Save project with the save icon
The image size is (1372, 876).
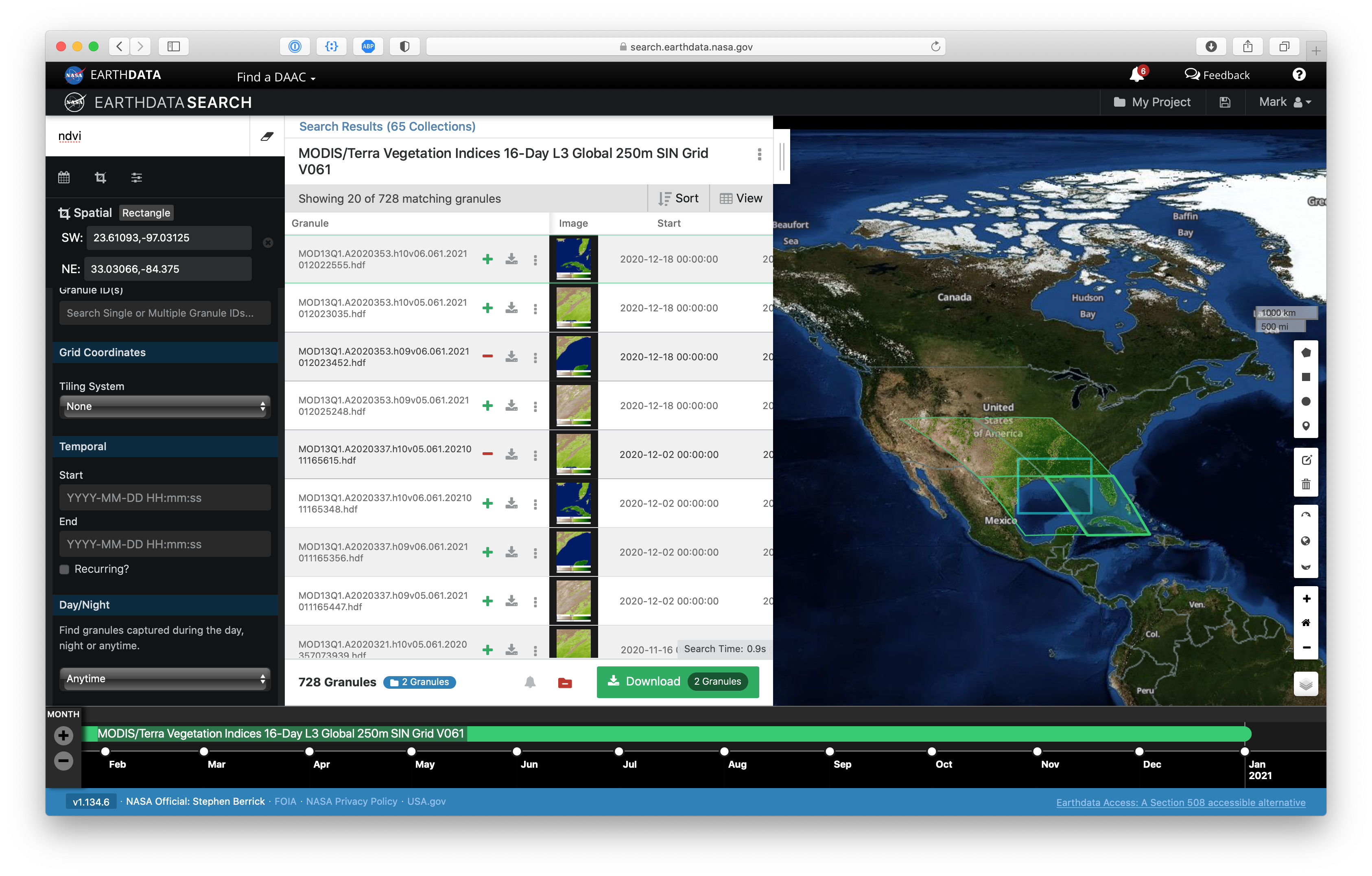(1225, 102)
